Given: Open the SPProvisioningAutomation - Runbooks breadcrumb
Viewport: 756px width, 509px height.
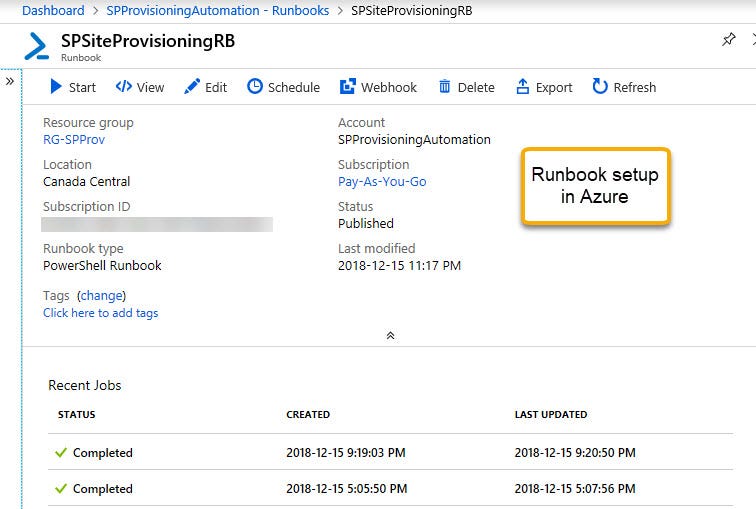Looking at the screenshot, I should click(x=217, y=11).
